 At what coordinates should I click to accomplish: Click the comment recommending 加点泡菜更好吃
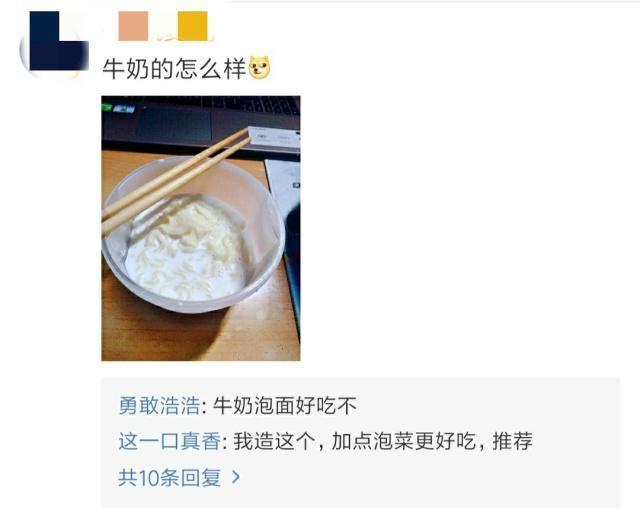point(383,441)
